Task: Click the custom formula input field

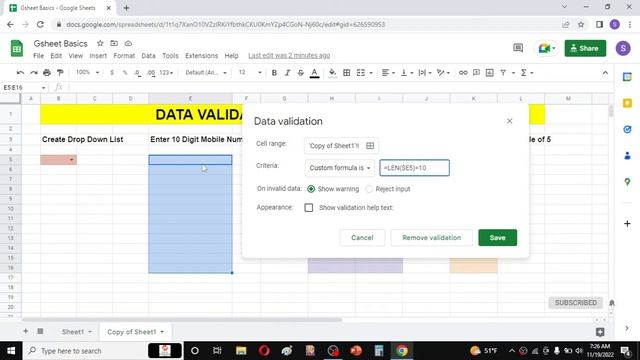Action: (414, 168)
